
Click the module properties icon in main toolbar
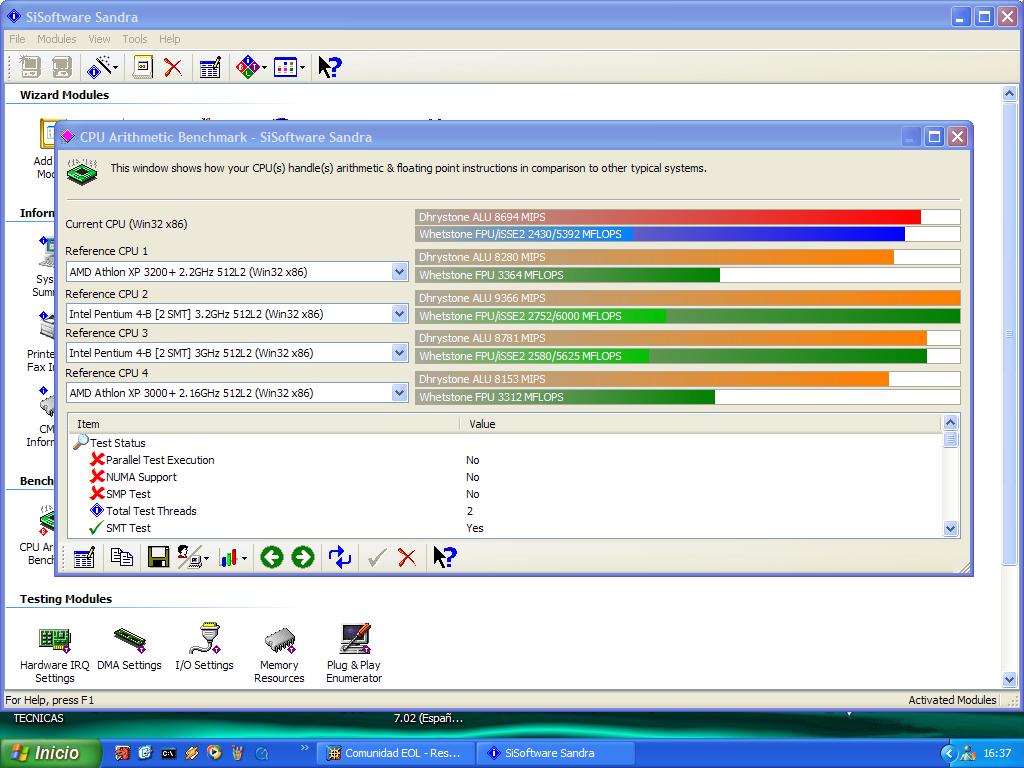tap(142, 67)
